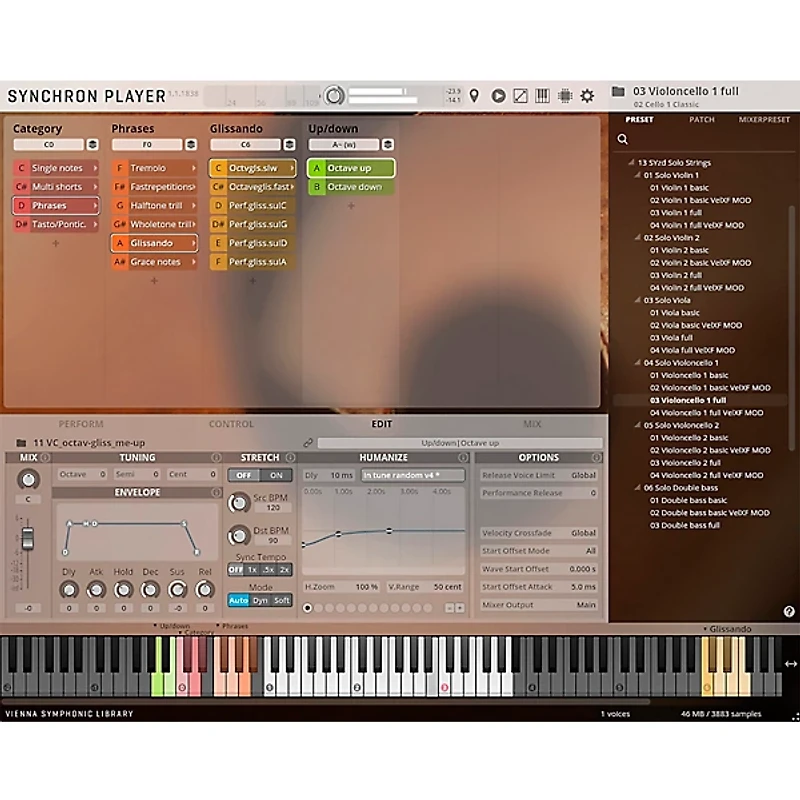Image resolution: width=800 pixels, height=800 pixels.
Task: Select the Halftone trill slot
Action: [154, 206]
